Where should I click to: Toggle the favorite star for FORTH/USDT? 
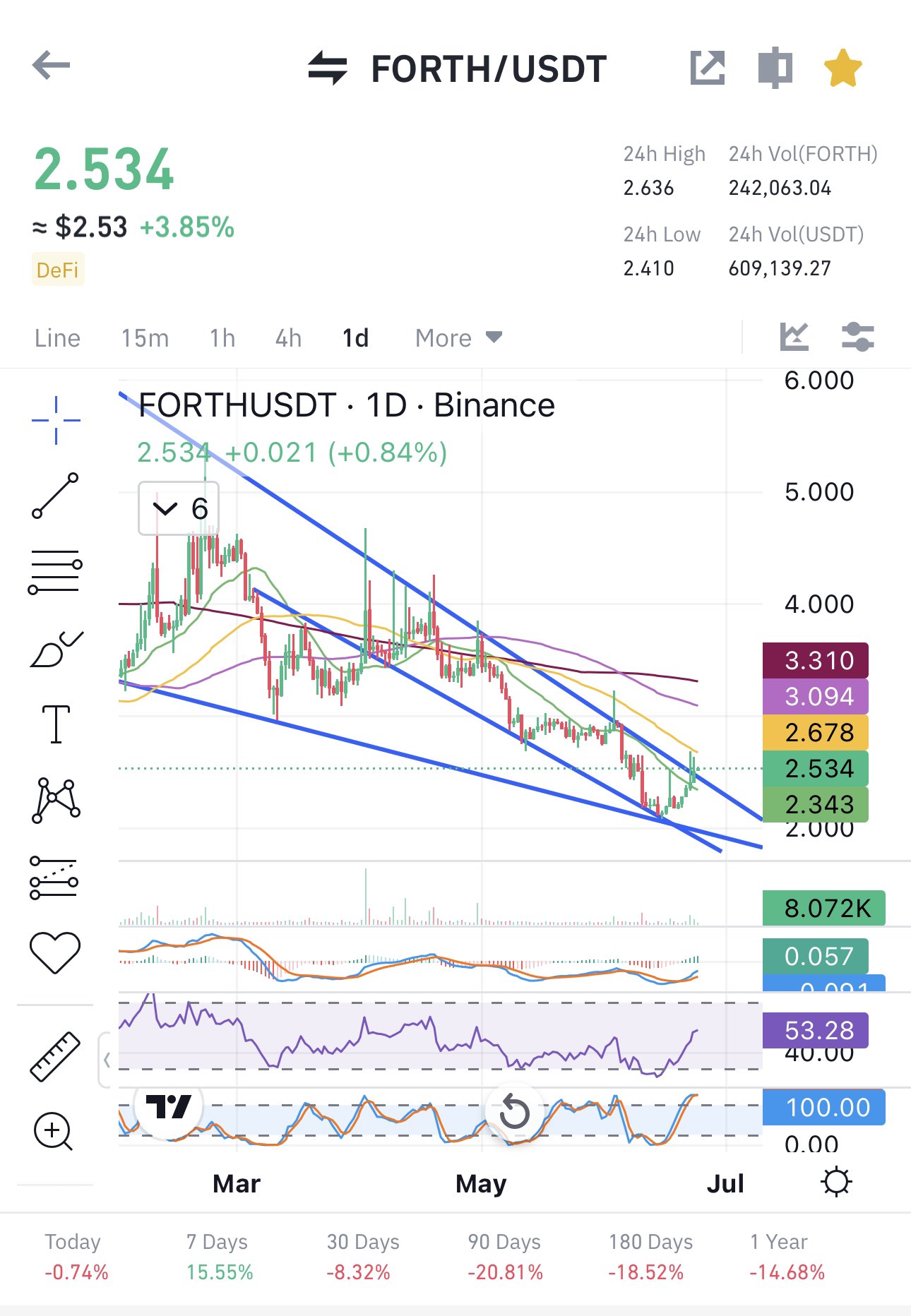click(843, 68)
